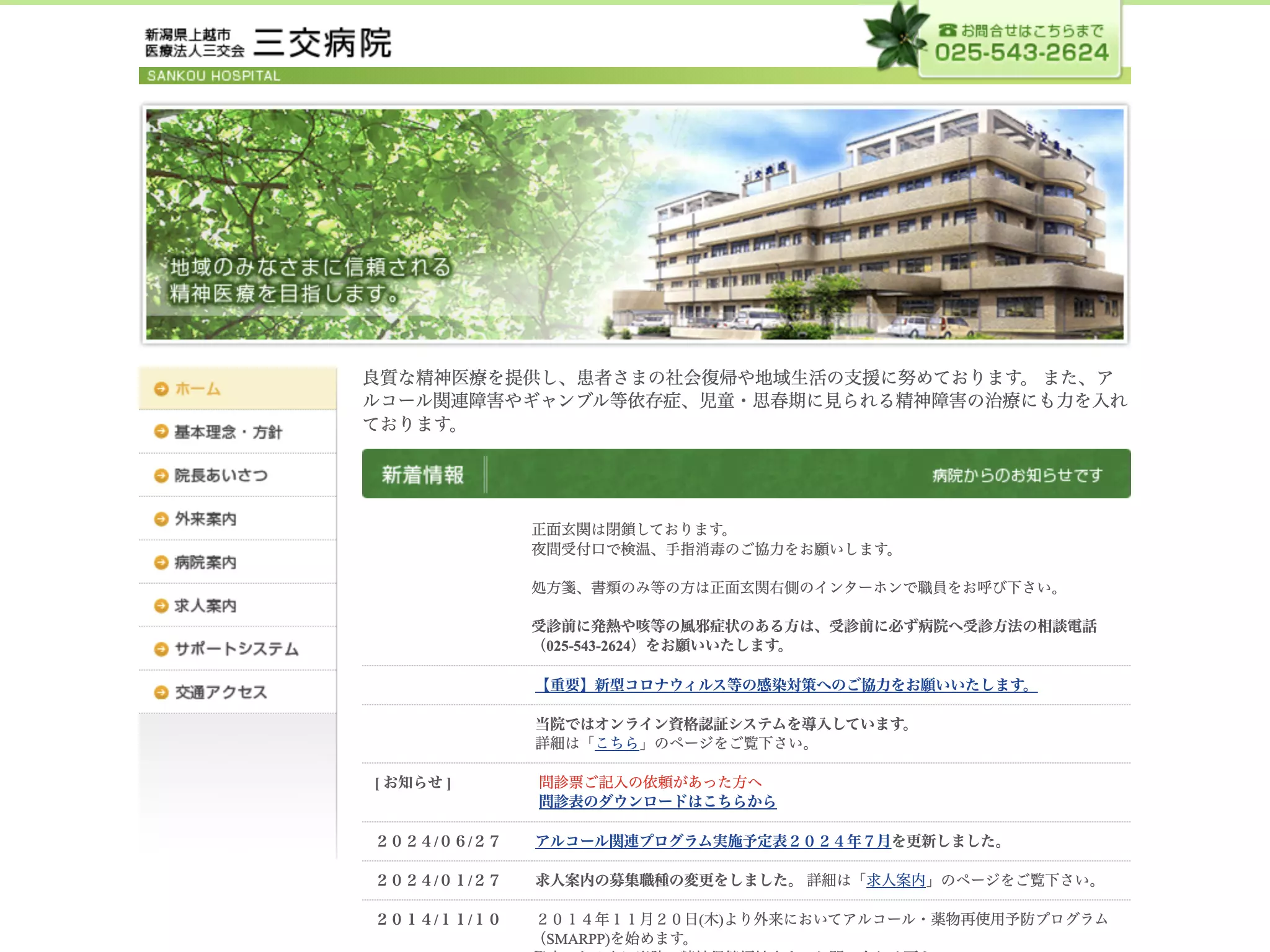This screenshot has width=1270, height=952.
Task: Open アルコール関連プログラム実施予定表 2024年7月 link
Action: pyautogui.click(x=713, y=841)
